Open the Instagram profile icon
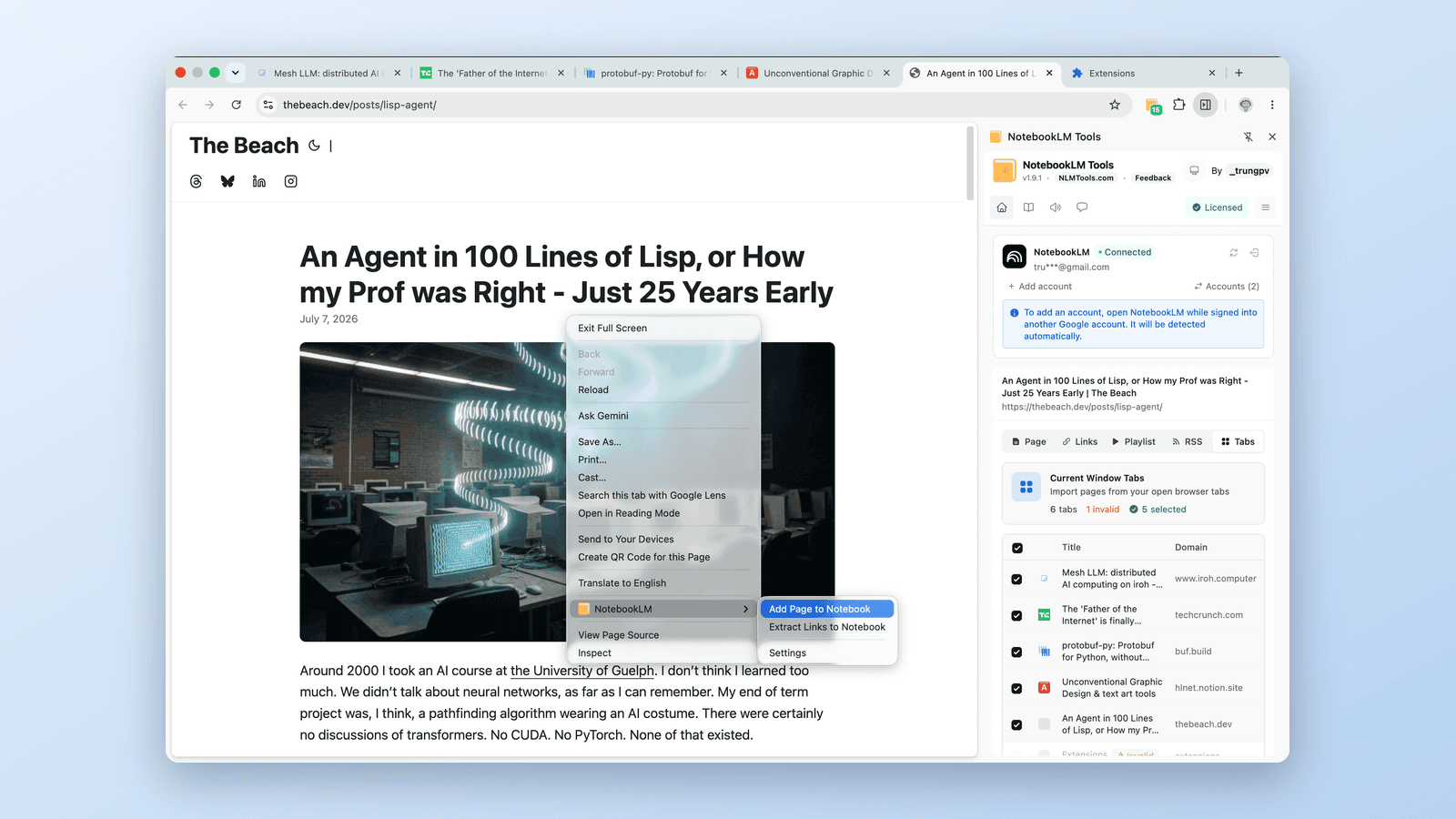1456x819 pixels. (x=291, y=181)
